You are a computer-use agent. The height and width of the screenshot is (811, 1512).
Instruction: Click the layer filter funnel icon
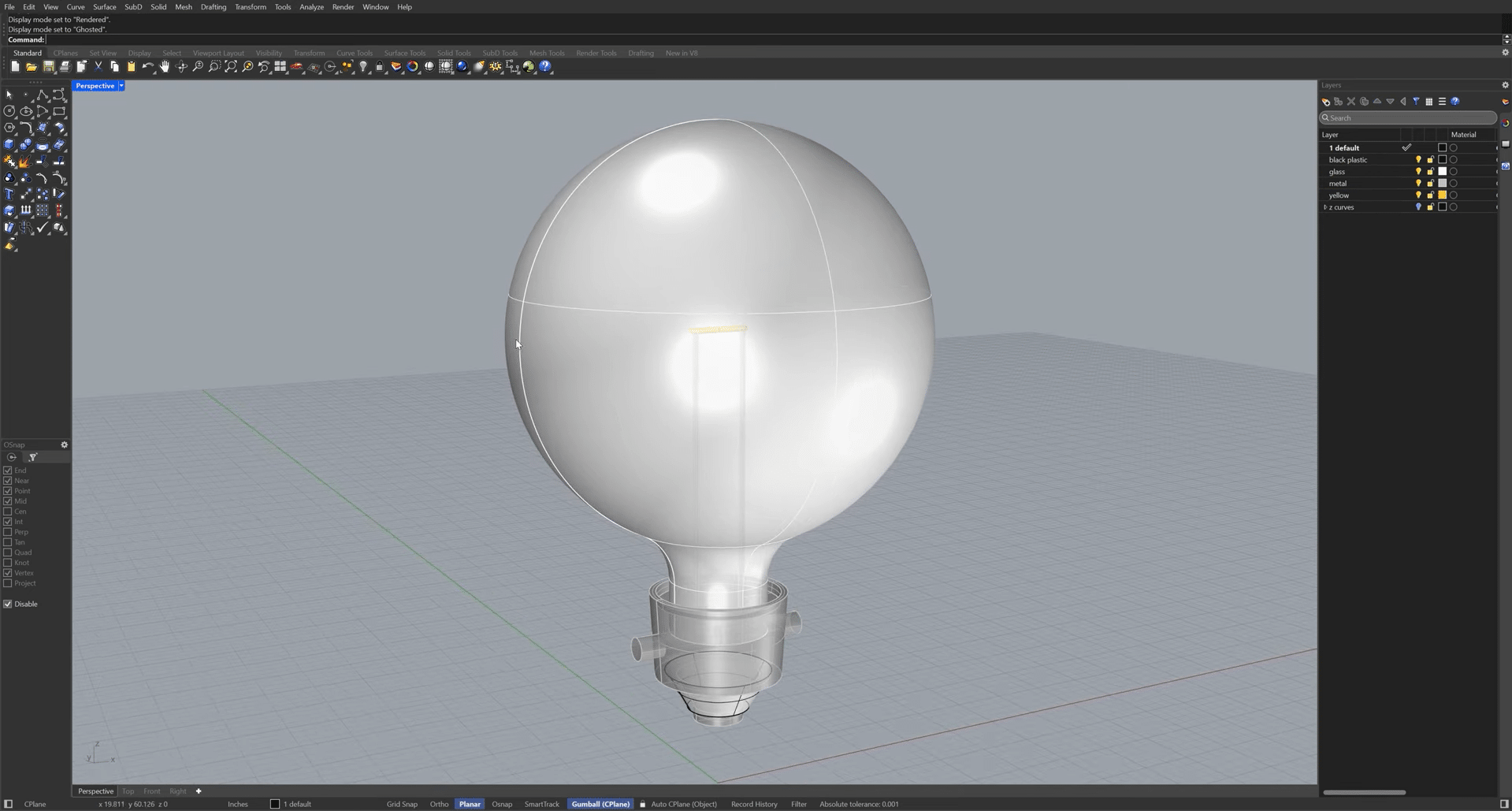[1416, 102]
